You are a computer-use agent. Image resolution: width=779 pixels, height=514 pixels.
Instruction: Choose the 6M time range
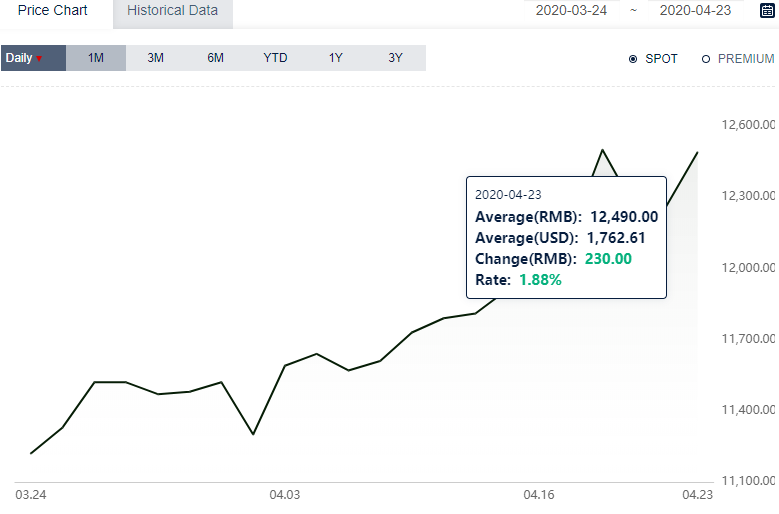click(216, 58)
